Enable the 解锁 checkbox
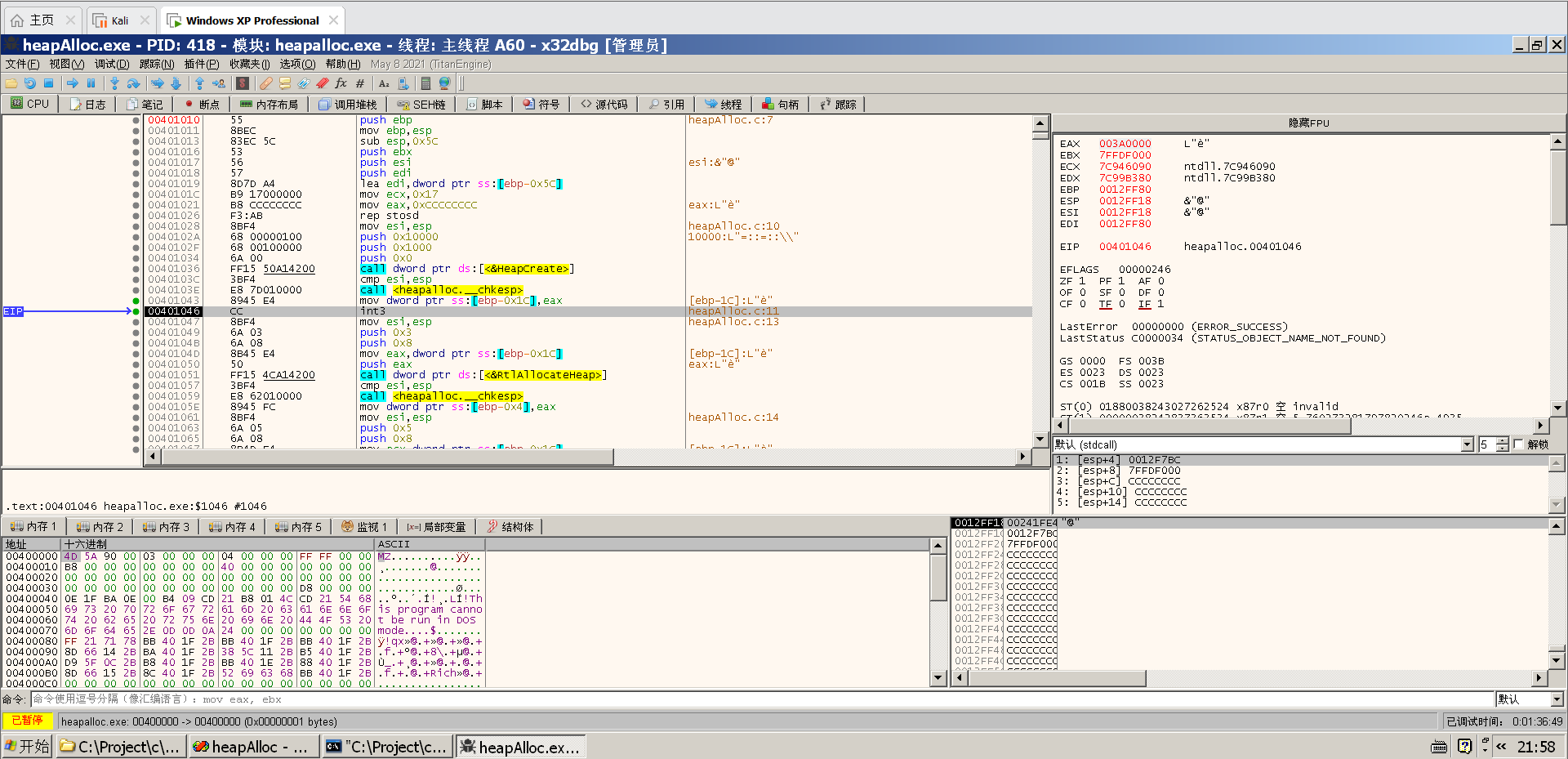 (1519, 444)
